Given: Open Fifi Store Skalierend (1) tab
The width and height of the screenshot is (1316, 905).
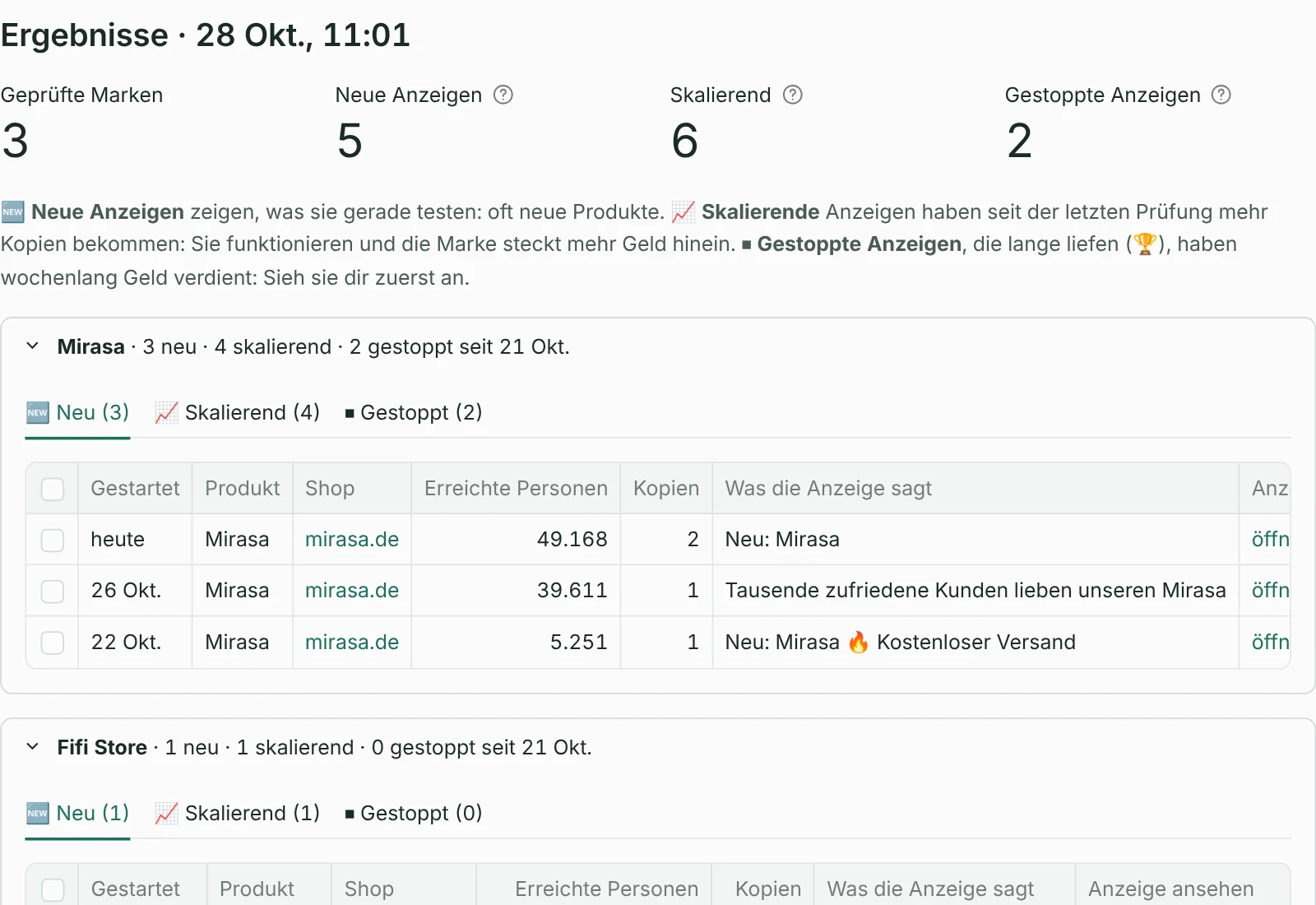Looking at the screenshot, I should click(x=237, y=813).
